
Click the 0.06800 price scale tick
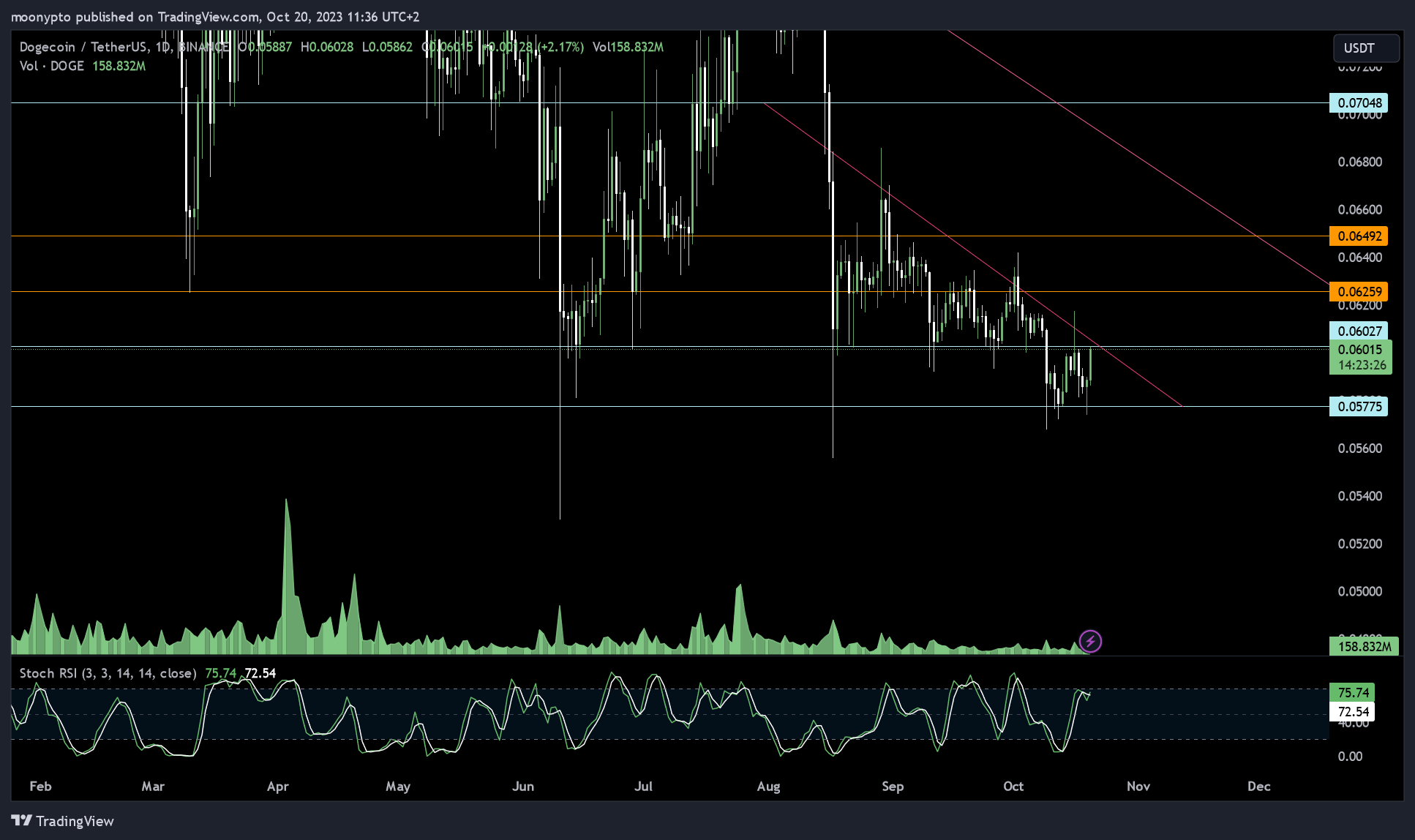click(1360, 162)
